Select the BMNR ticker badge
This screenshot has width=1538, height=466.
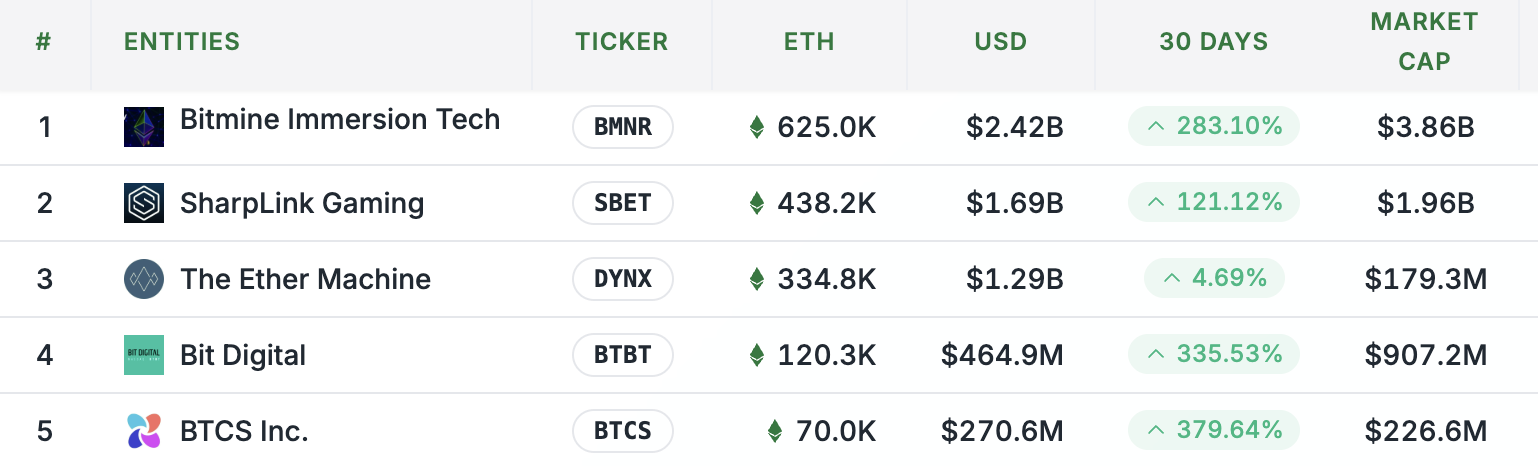click(623, 127)
